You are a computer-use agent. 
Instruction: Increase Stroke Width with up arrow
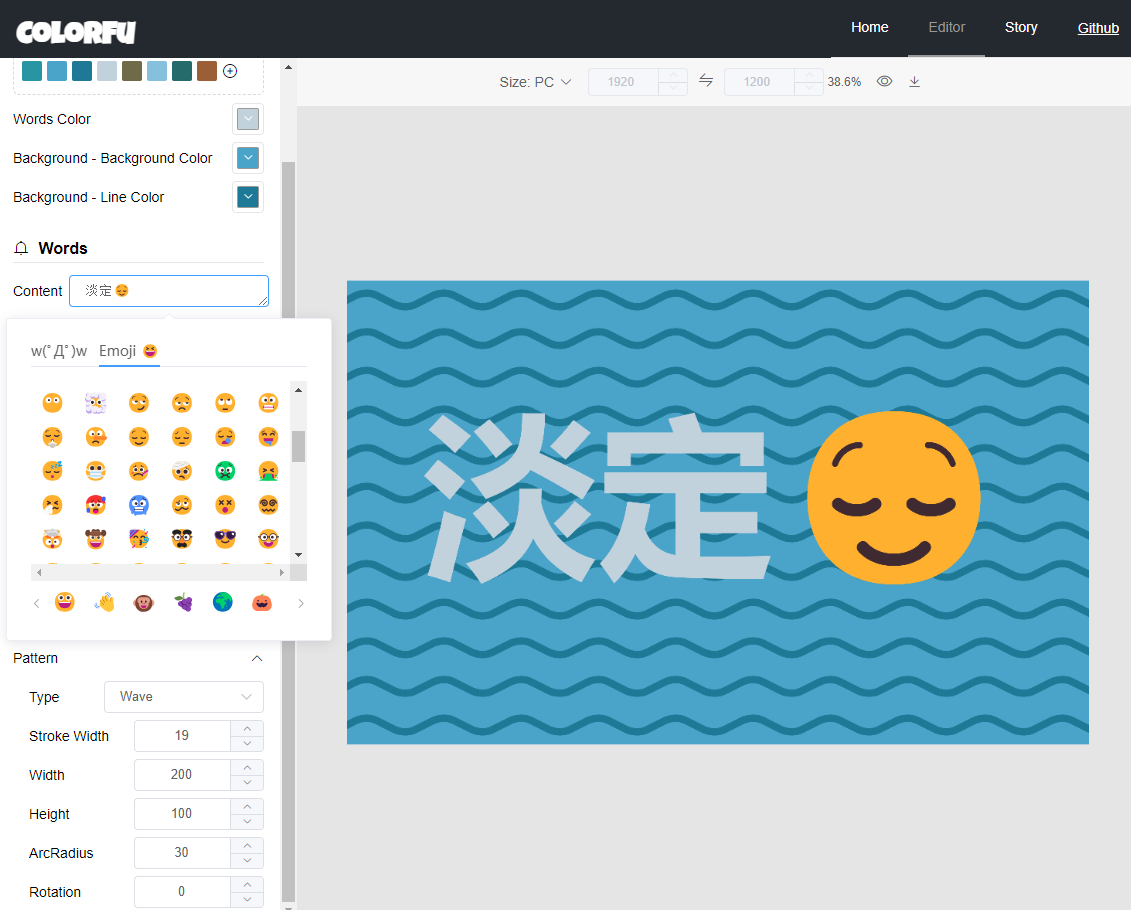point(247,728)
